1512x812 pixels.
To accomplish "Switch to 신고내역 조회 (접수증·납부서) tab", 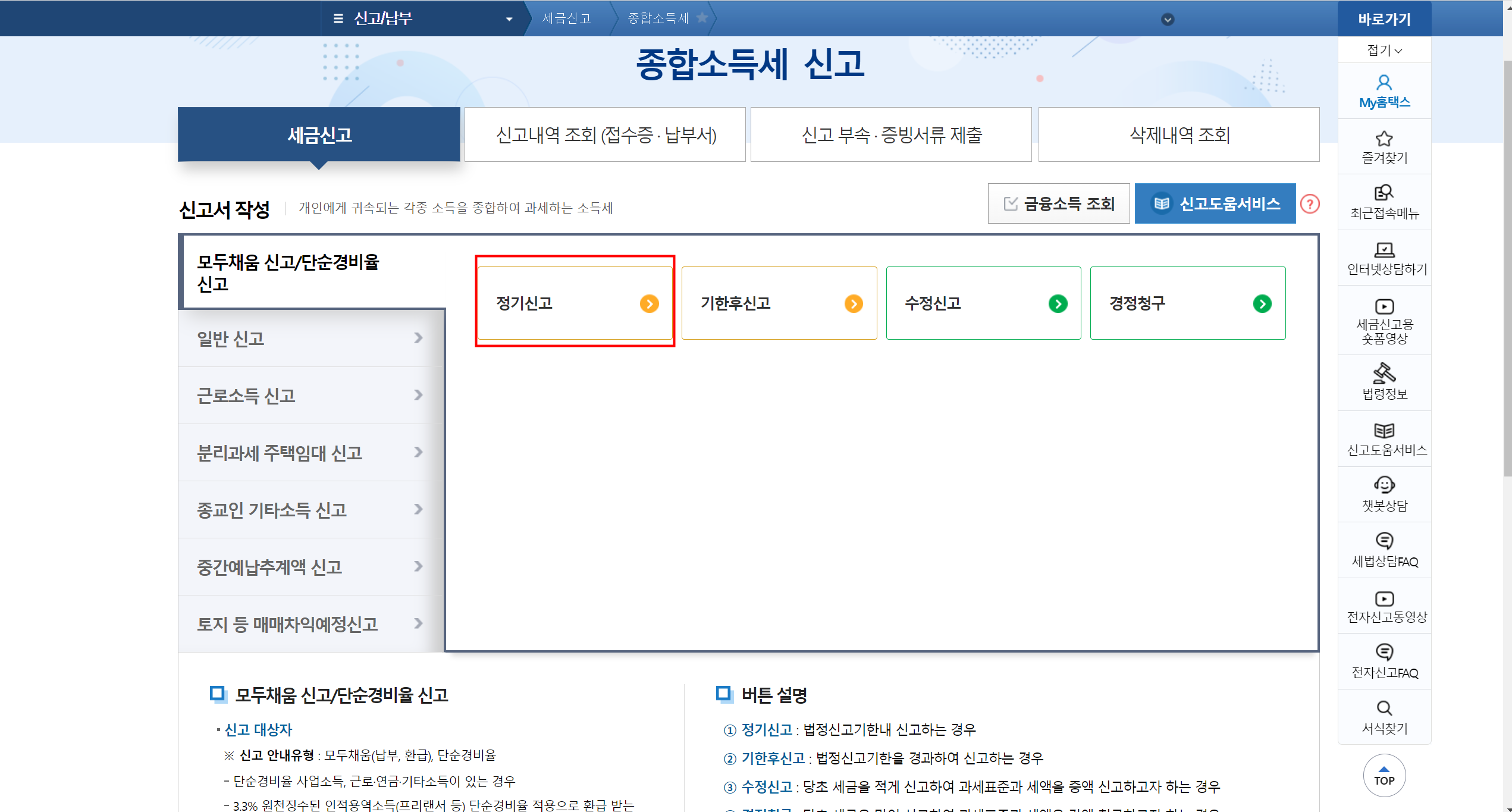I will (x=605, y=134).
